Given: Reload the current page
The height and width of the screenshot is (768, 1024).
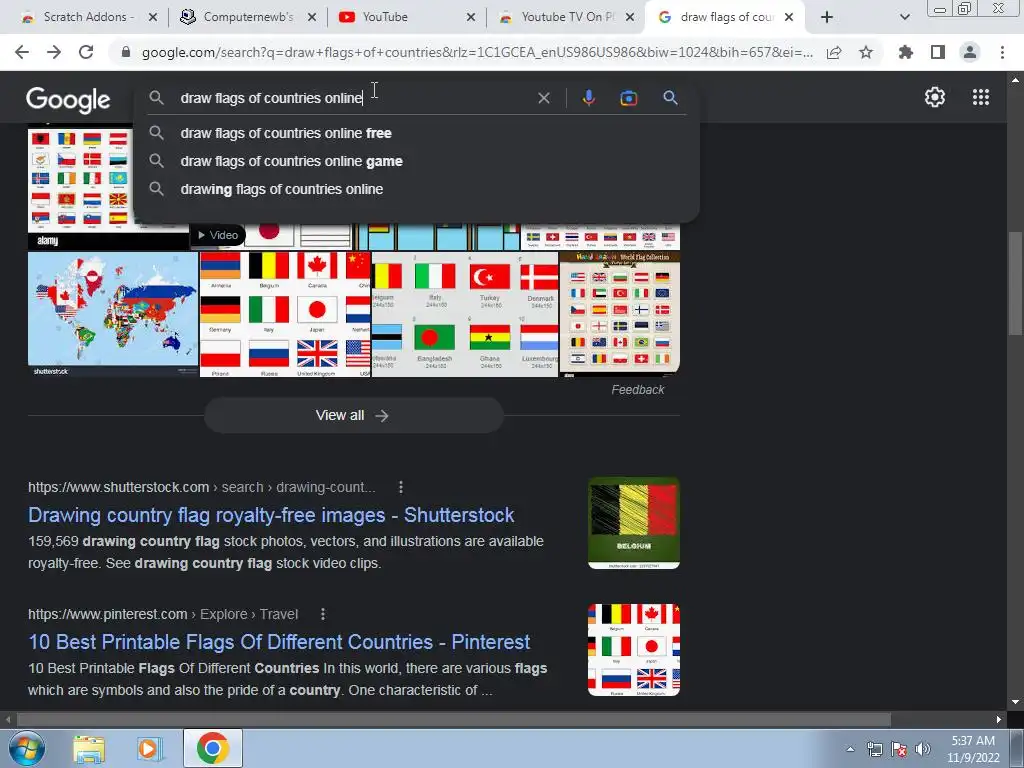Looking at the screenshot, I should [x=86, y=52].
